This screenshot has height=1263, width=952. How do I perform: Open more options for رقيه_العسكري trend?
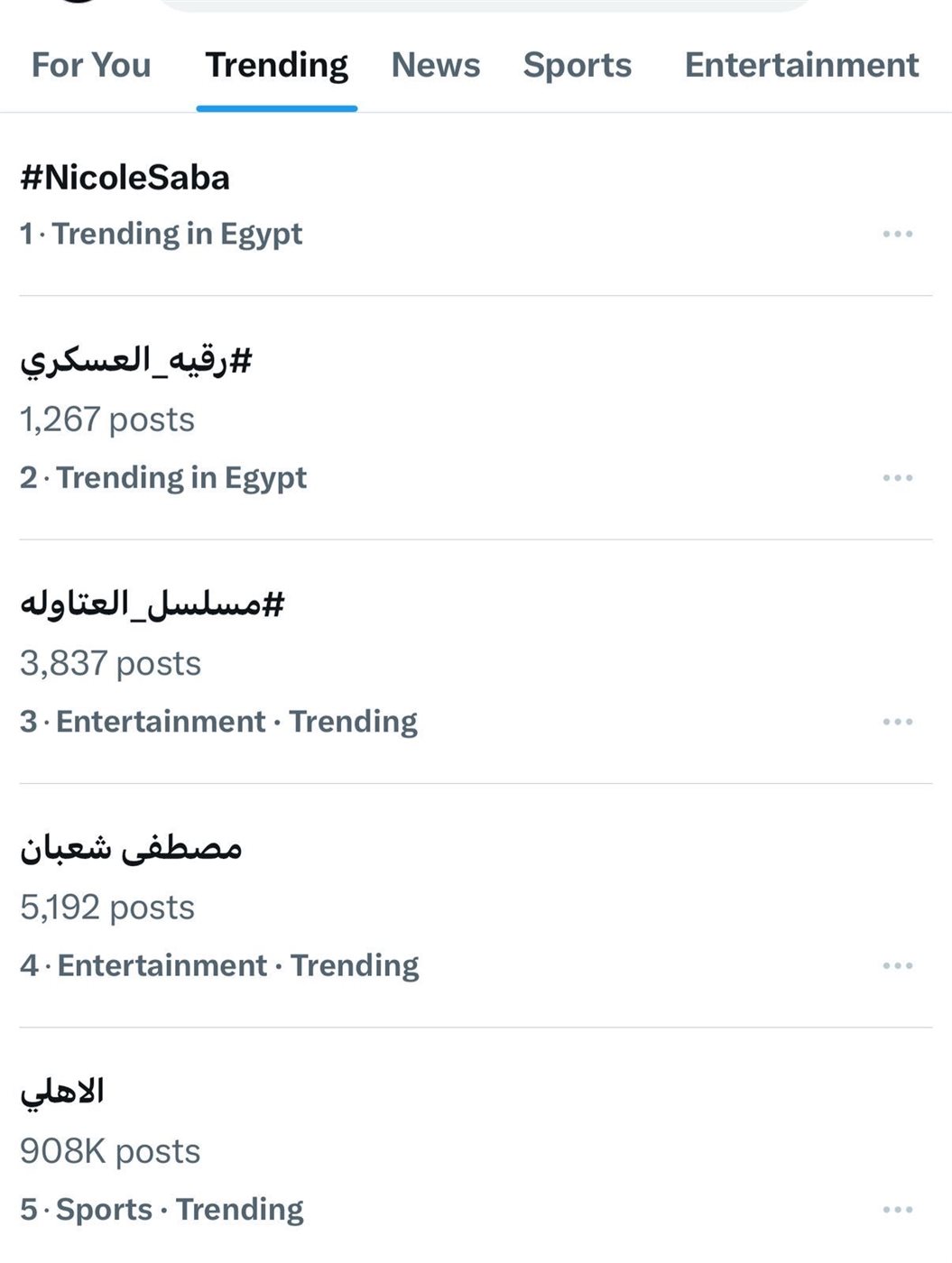point(897,477)
